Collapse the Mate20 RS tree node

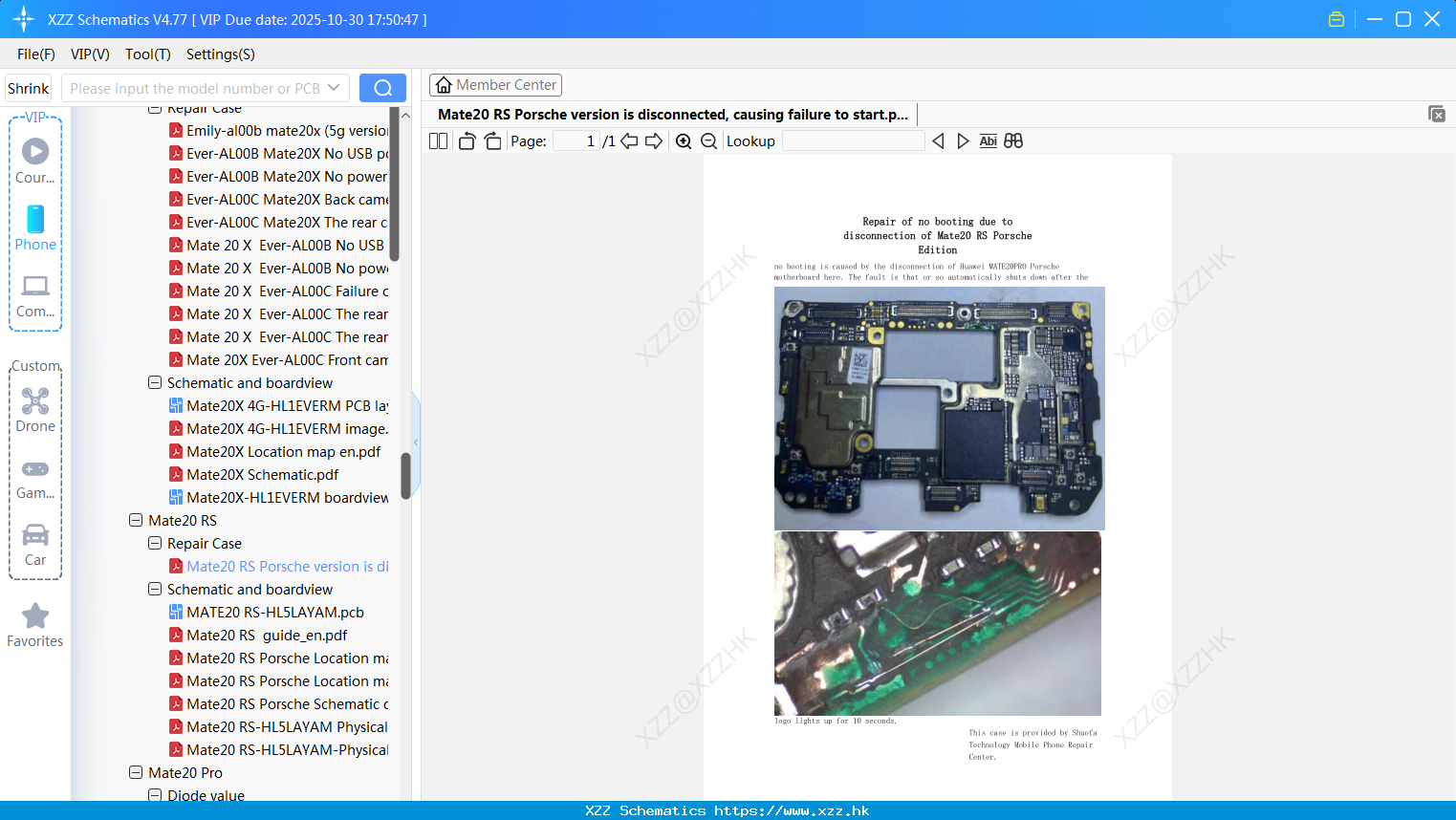point(136,521)
